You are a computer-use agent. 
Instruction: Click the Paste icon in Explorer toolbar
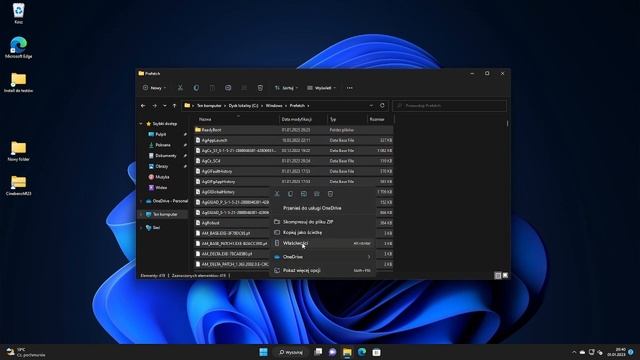212,88
